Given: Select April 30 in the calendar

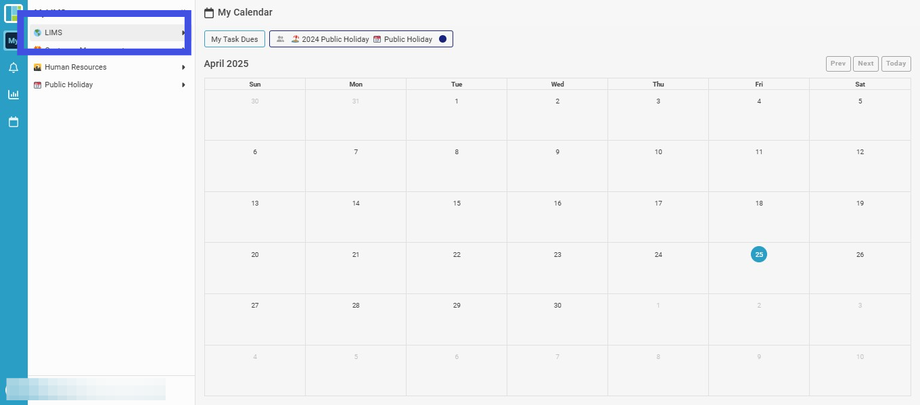Looking at the screenshot, I should 557,319.
